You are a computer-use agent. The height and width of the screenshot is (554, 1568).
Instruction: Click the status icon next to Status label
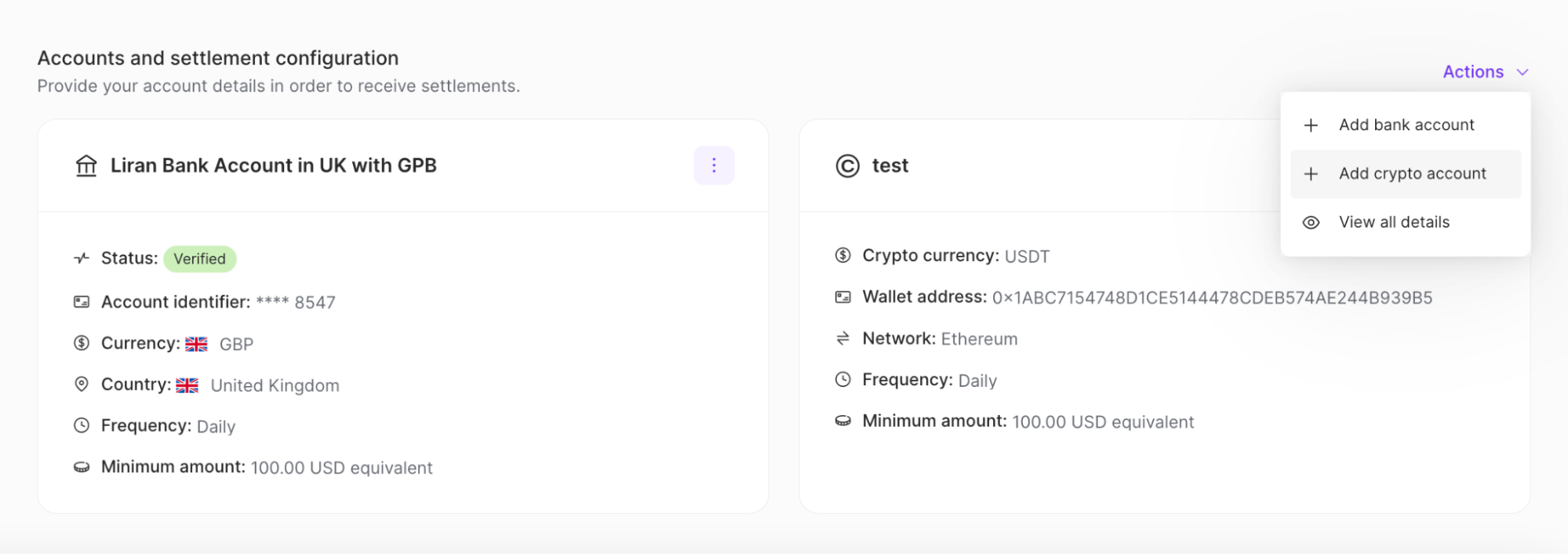click(x=81, y=257)
